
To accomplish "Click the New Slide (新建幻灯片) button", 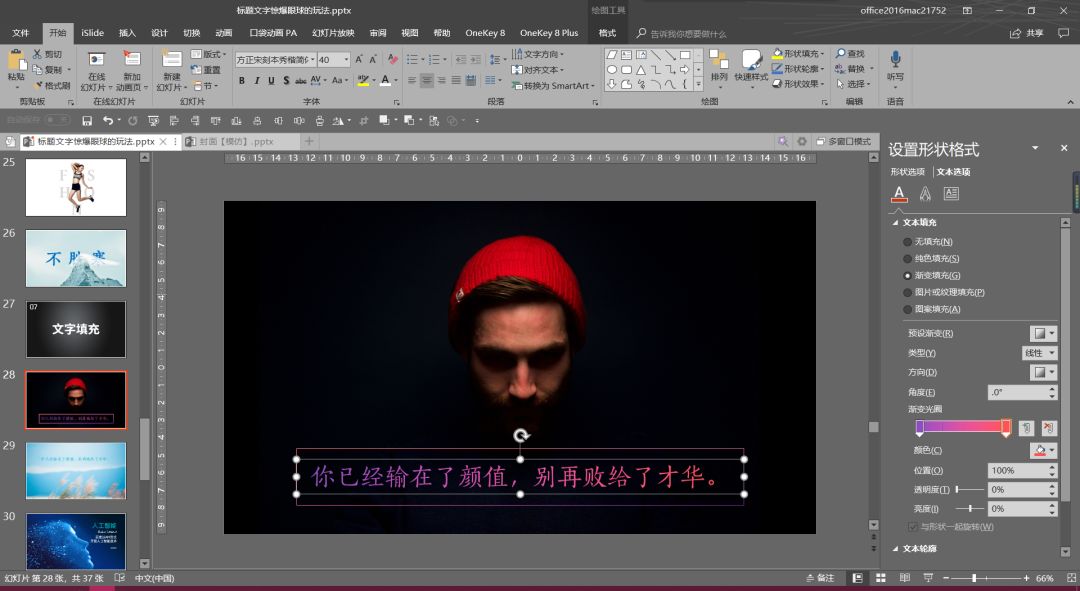I will click(171, 71).
